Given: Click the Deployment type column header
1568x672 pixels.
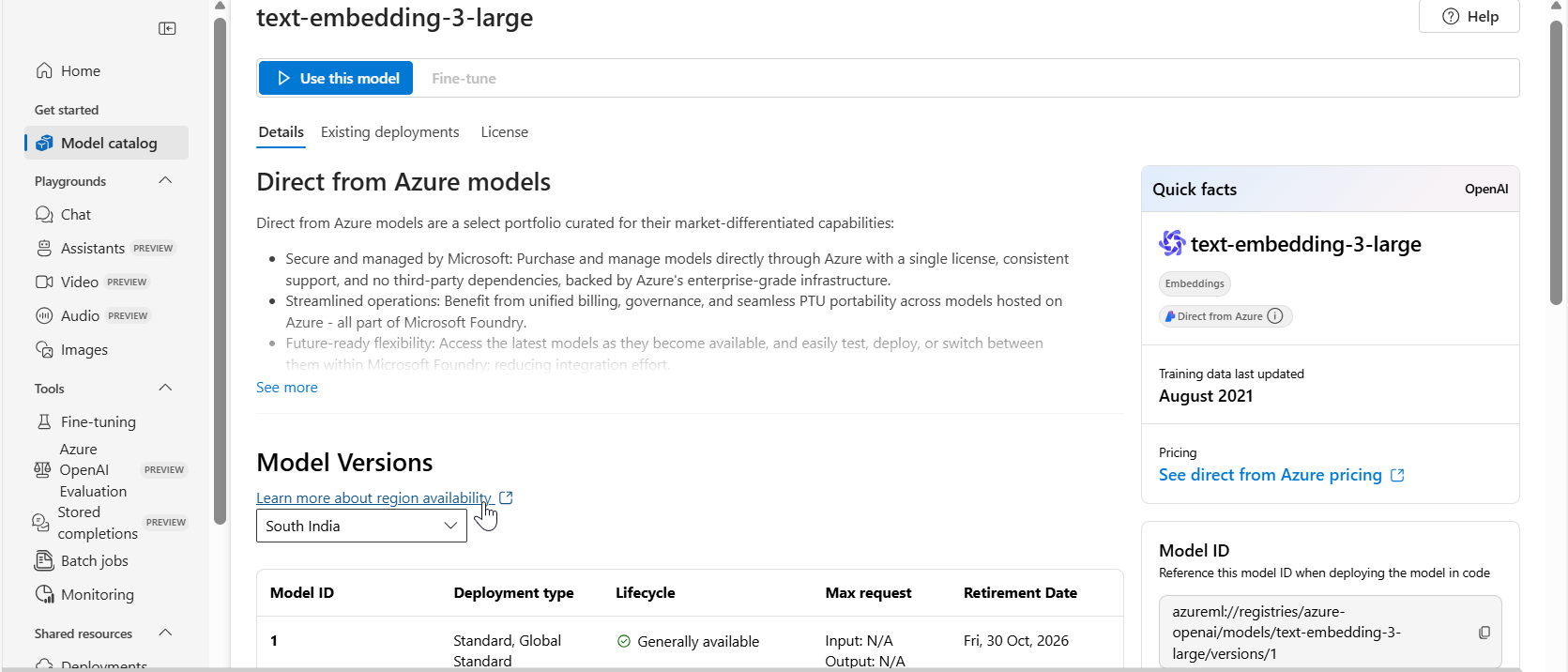Looking at the screenshot, I should click(513, 593).
